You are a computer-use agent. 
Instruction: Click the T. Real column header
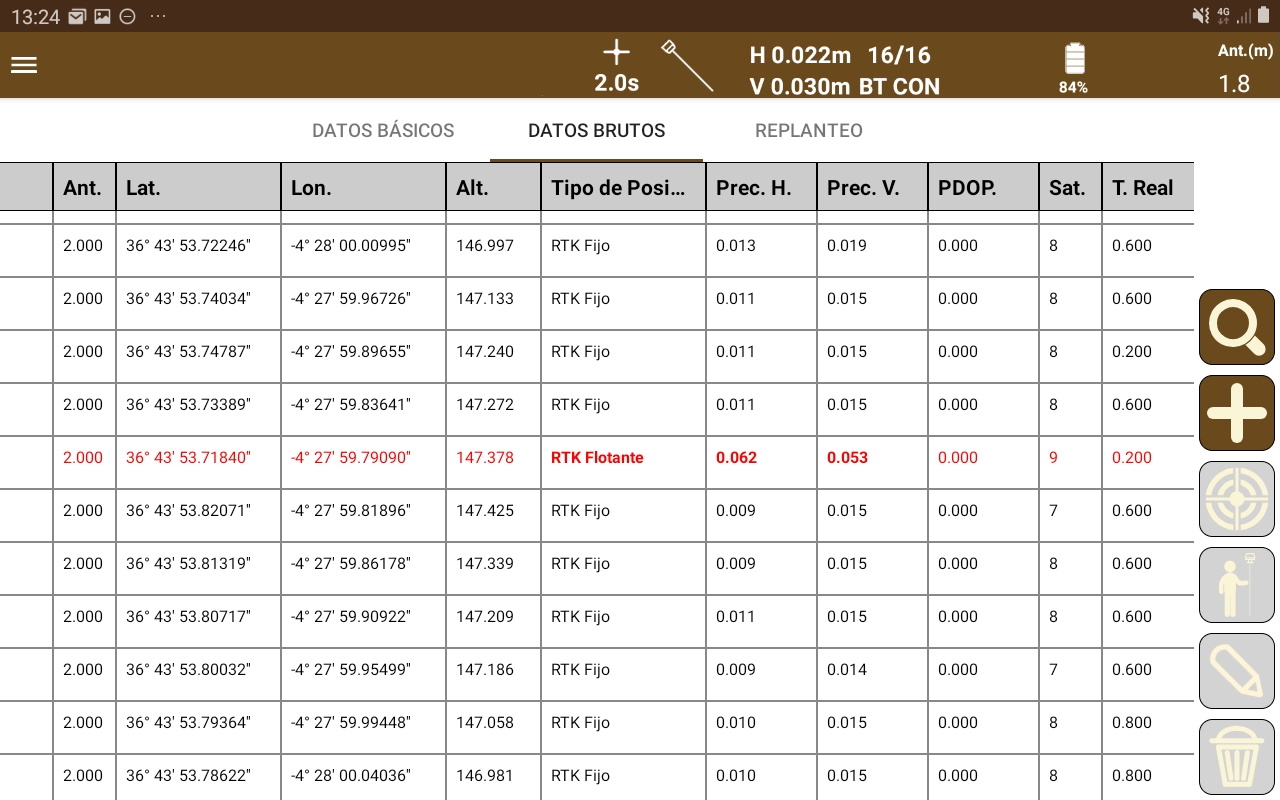pyautogui.click(x=1148, y=188)
